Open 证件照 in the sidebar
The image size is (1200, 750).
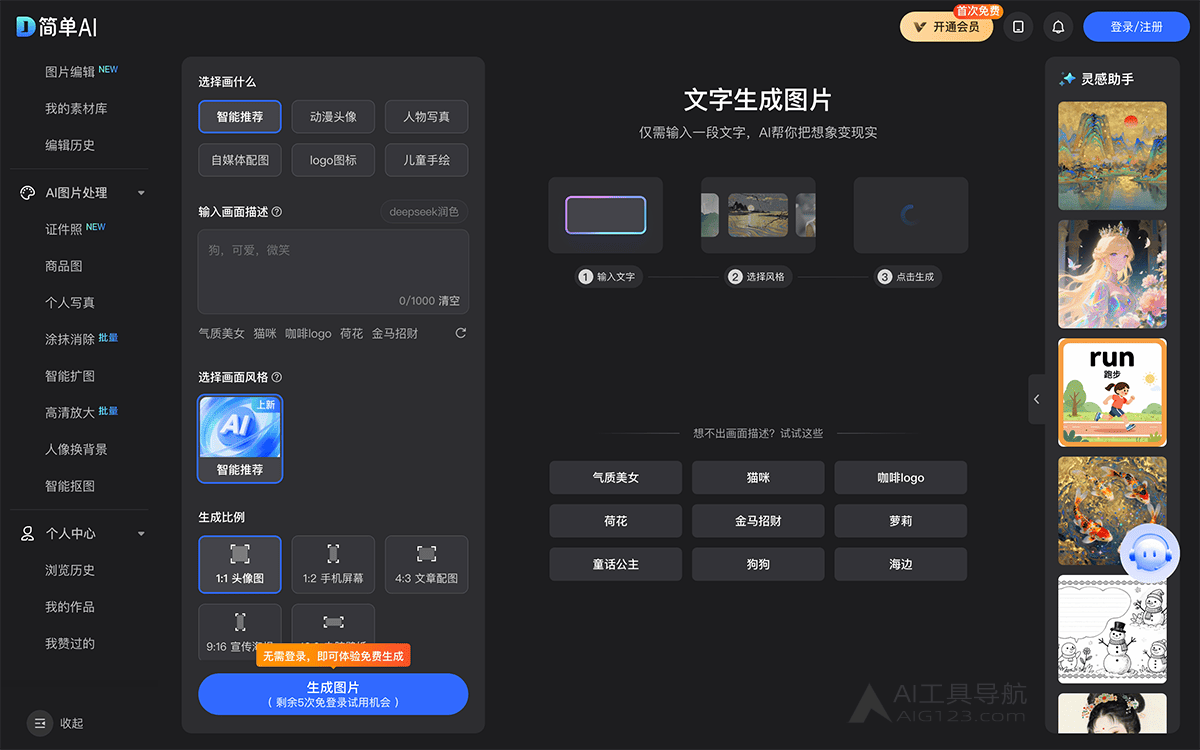click(x=63, y=230)
